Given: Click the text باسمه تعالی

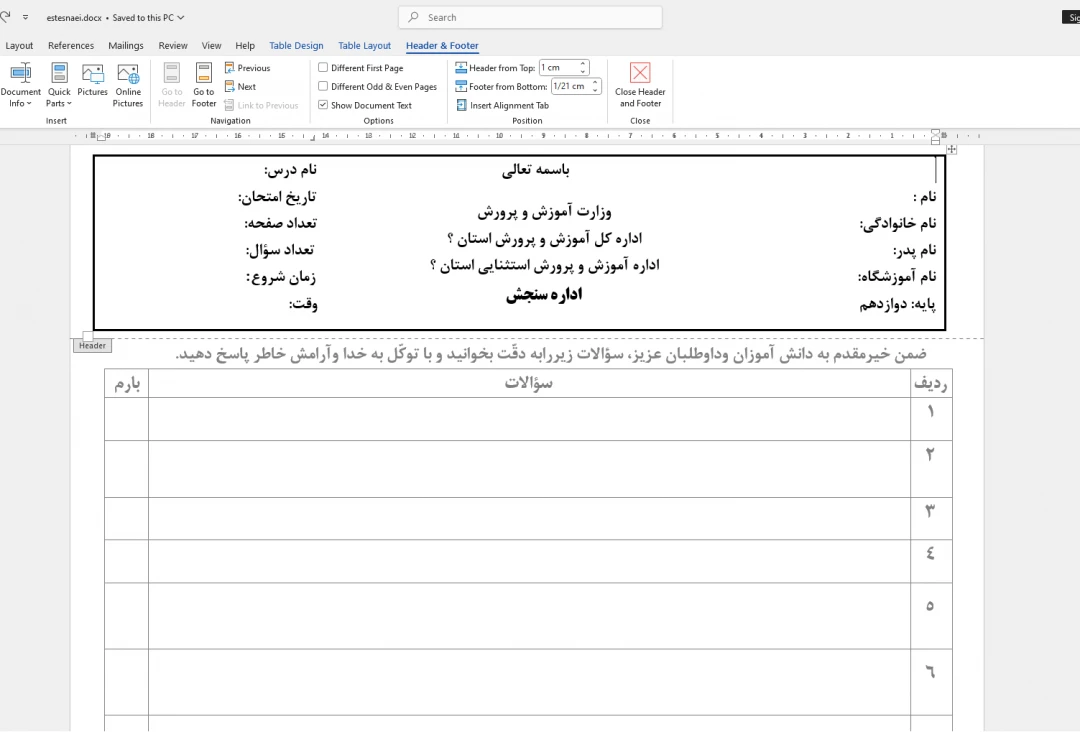Looking at the screenshot, I should click(536, 170).
